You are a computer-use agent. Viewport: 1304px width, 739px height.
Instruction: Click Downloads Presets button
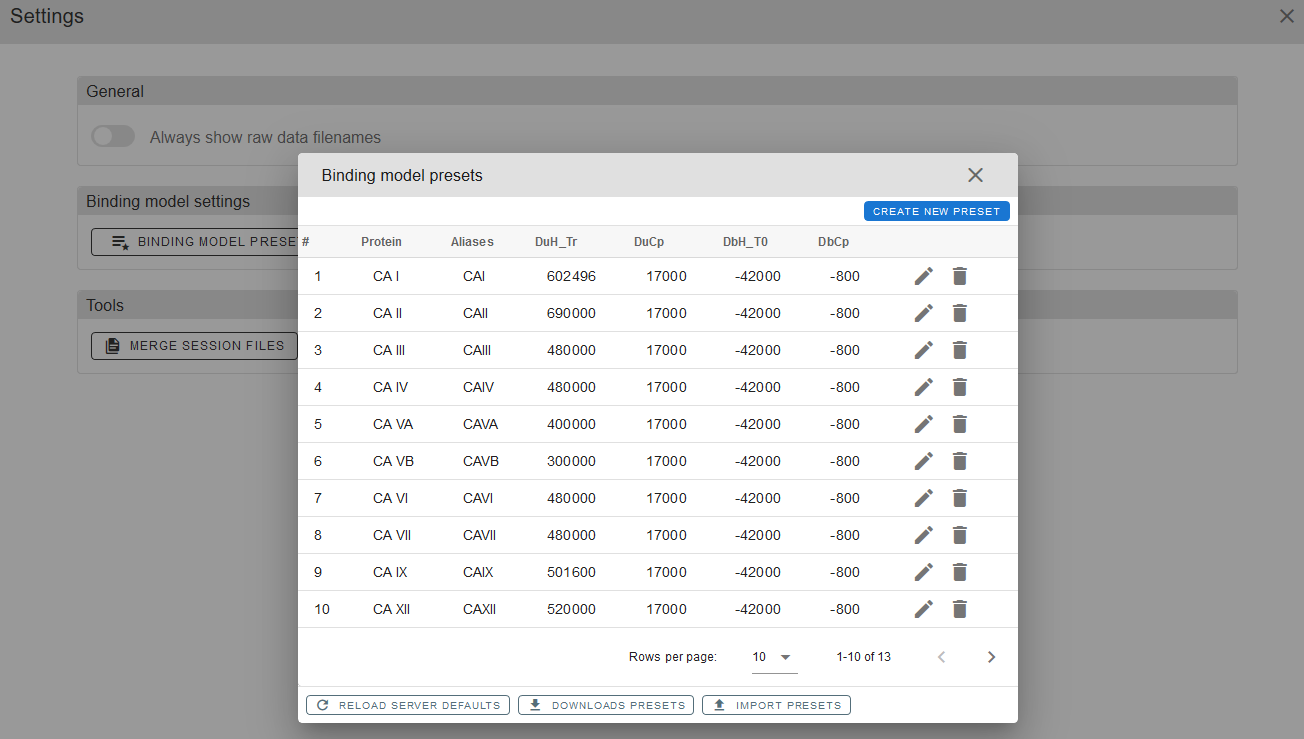click(x=608, y=705)
